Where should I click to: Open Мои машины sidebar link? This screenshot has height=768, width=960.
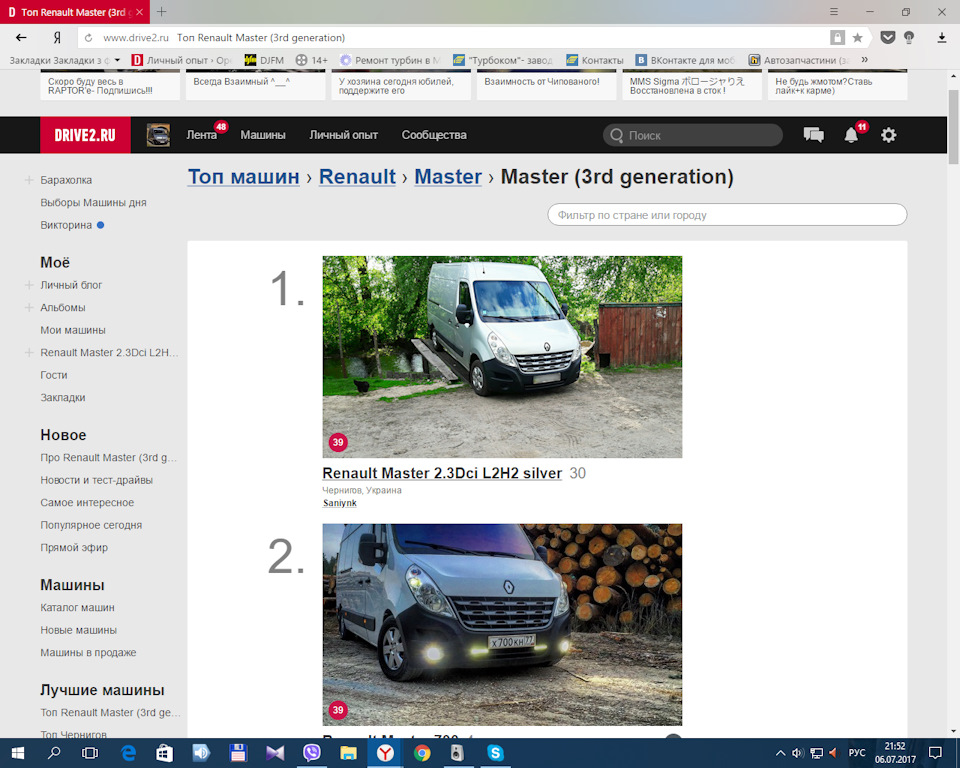pyautogui.click(x=73, y=330)
